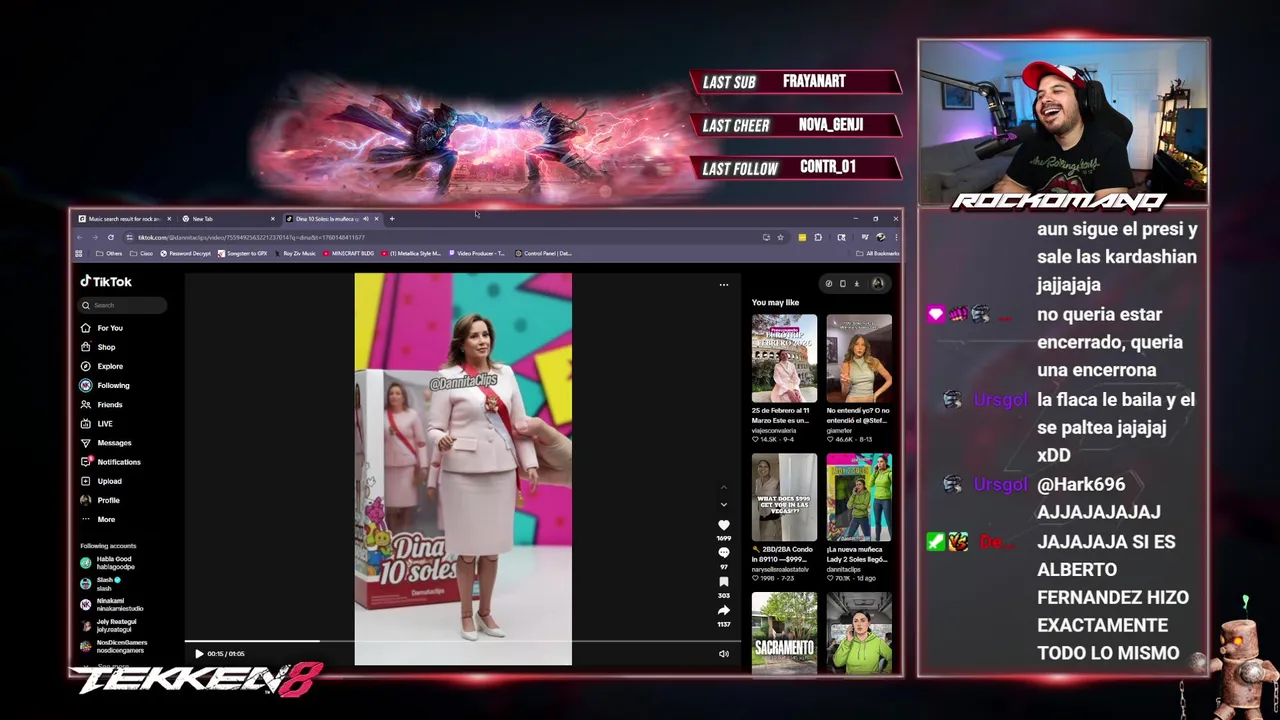Open Notifications with red badge
Image resolution: width=1280 pixels, height=720 pixels.
click(x=111, y=462)
